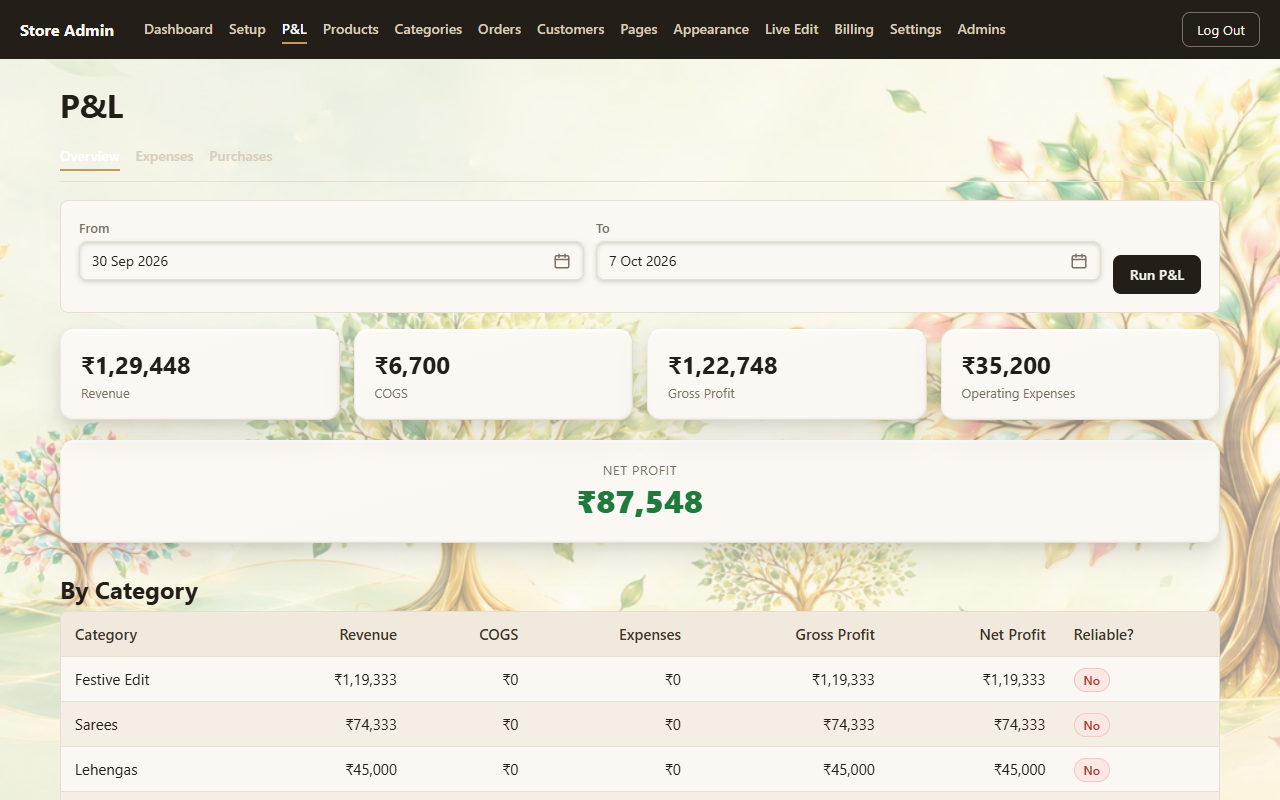Switch to the Overview tab
This screenshot has height=800, width=1280.
tap(90, 156)
